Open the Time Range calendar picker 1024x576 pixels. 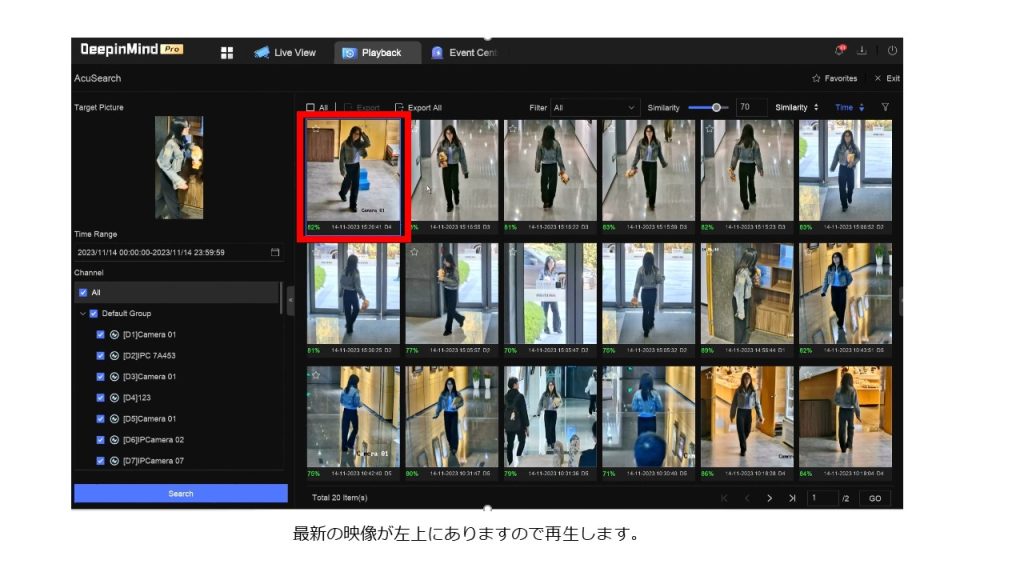point(275,252)
